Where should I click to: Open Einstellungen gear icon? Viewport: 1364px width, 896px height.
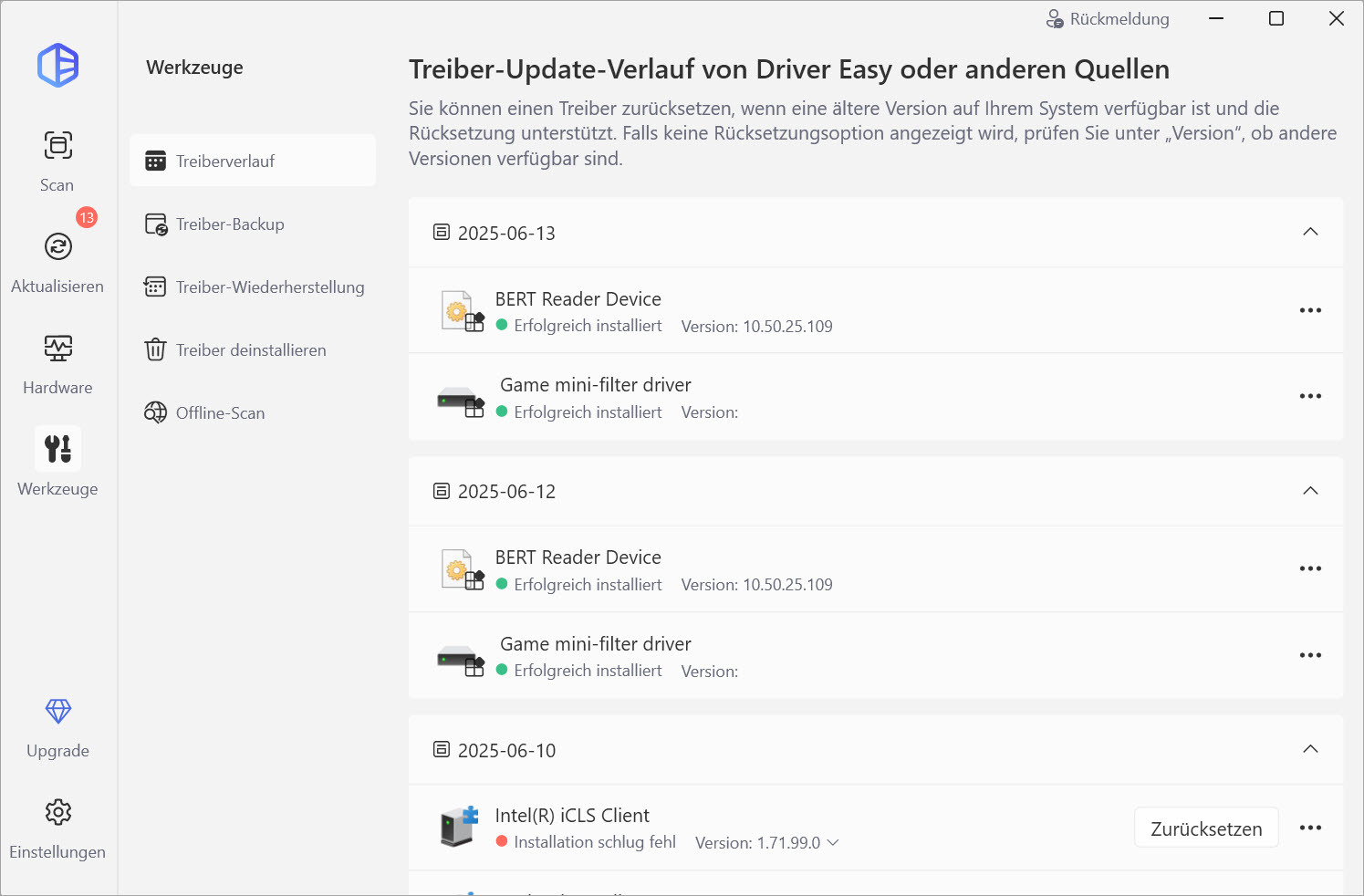pos(58,812)
